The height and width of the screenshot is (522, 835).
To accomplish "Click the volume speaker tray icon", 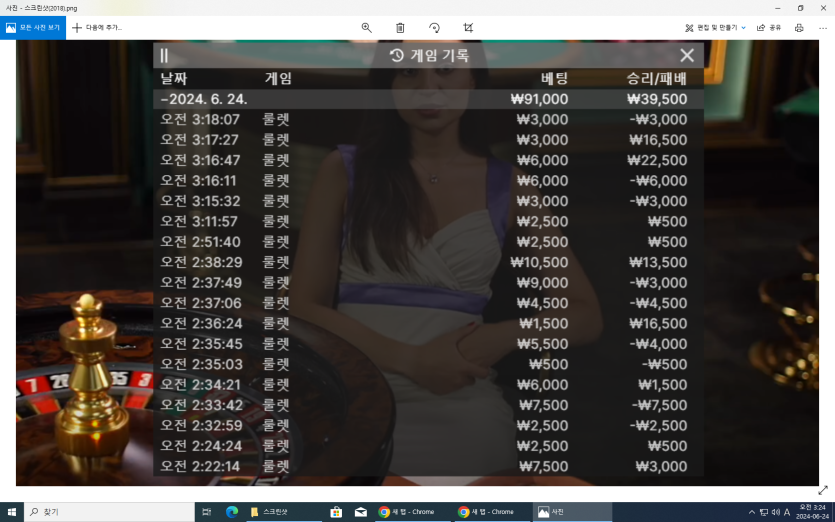I will (775, 512).
